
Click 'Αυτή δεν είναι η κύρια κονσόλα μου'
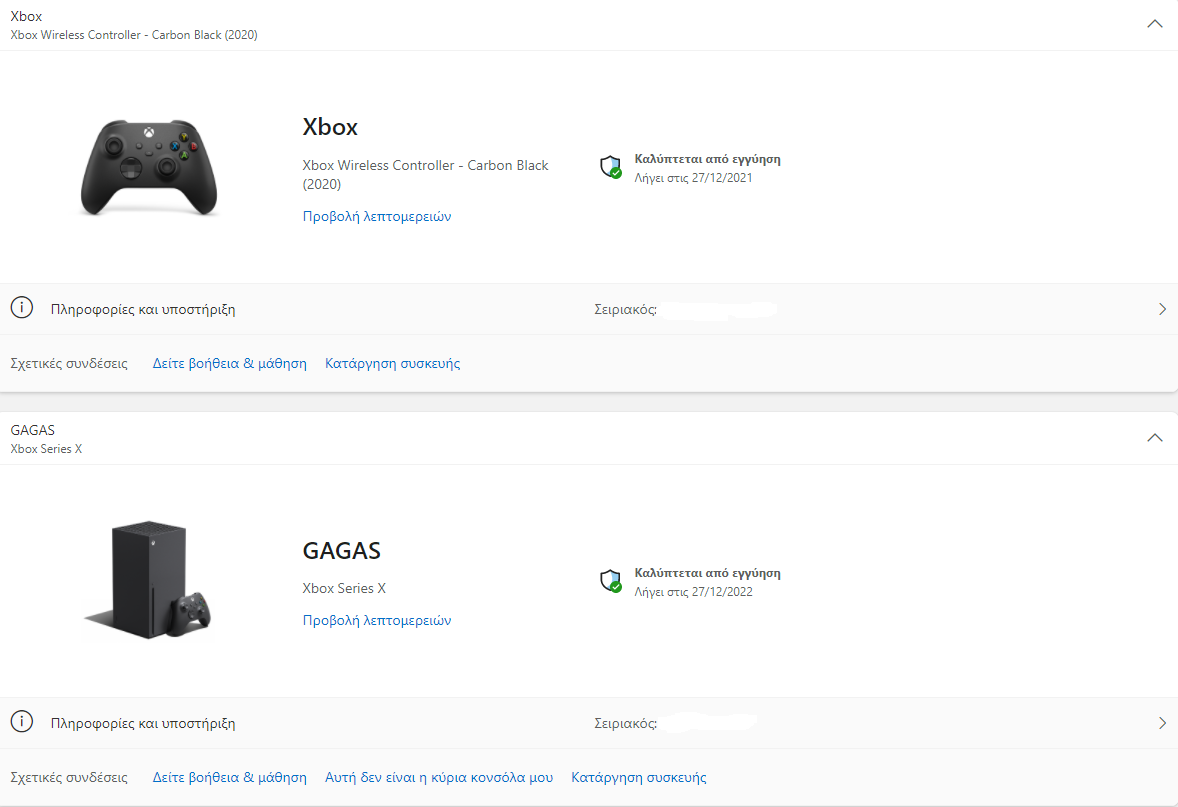[x=439, y=778]
